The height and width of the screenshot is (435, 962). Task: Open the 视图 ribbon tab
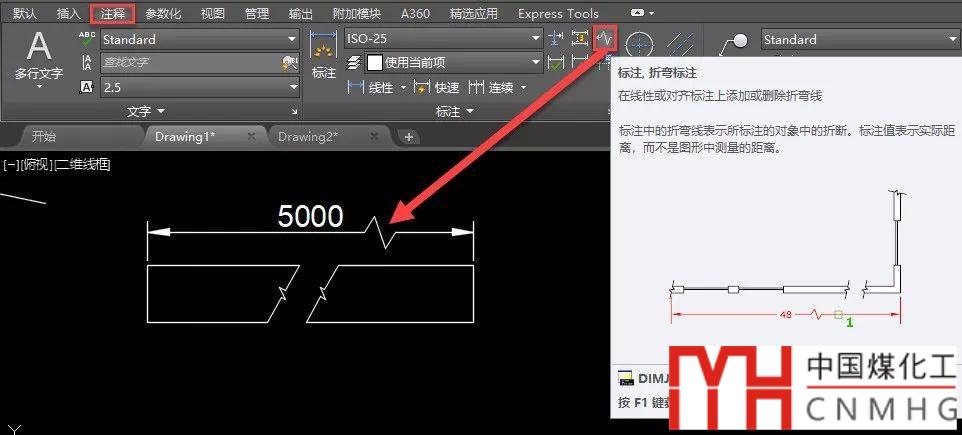click(x=212, y=13)
